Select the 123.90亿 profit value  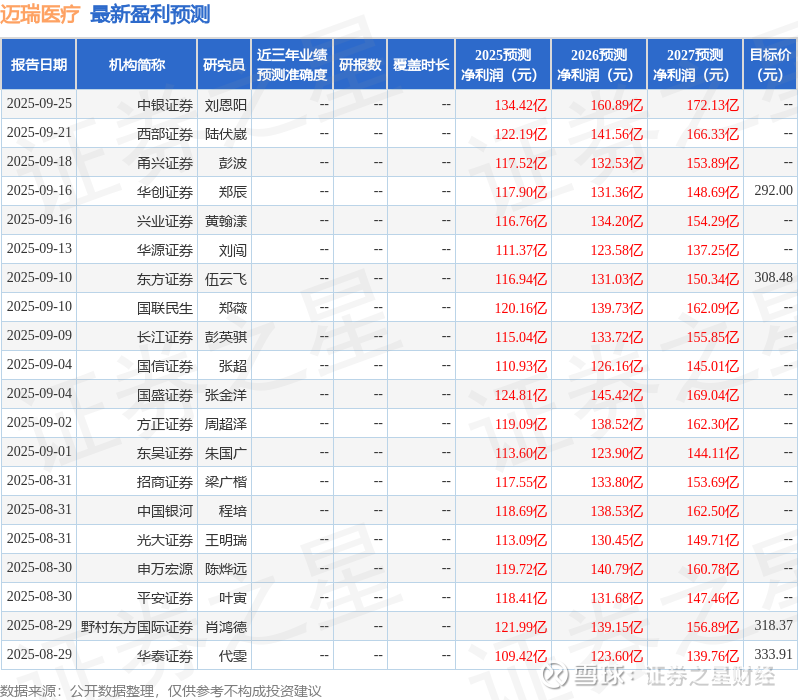[617, 454]
